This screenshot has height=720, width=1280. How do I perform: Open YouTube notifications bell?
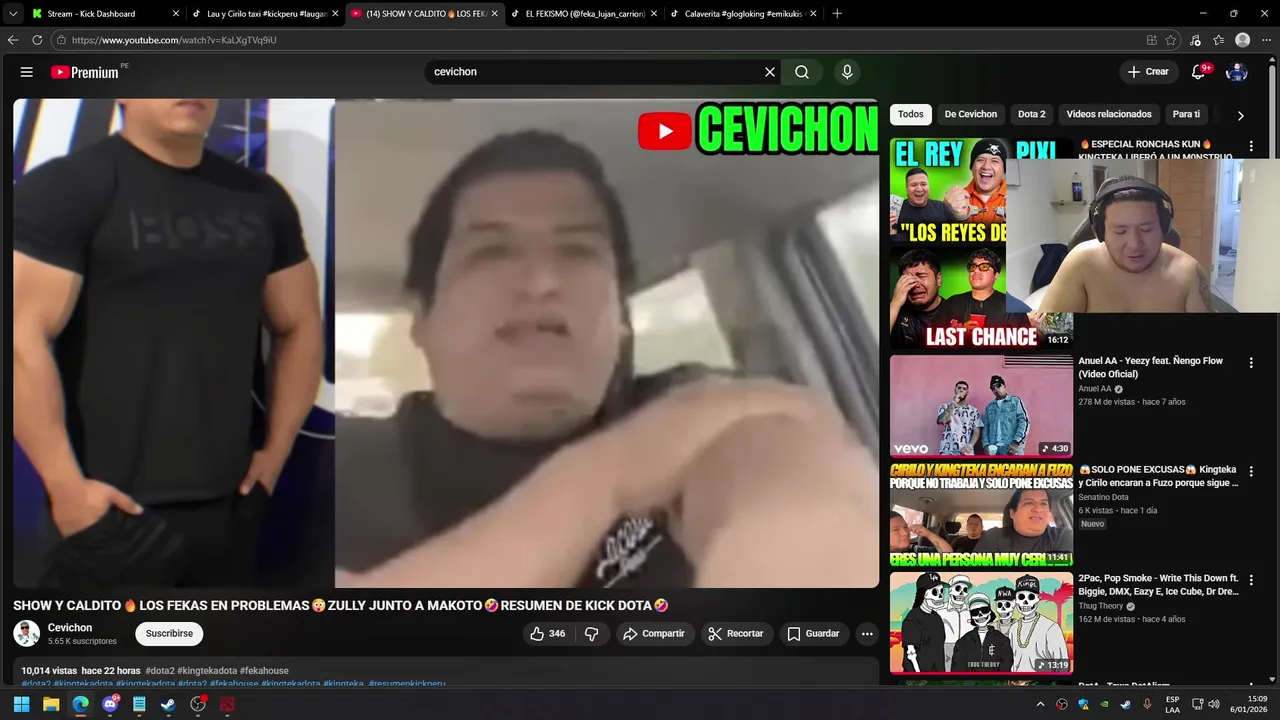[1198, 72]
